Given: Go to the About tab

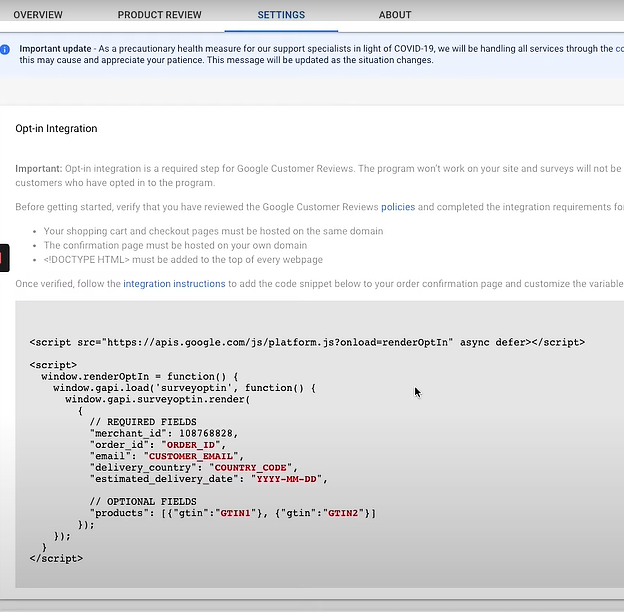Looking at the screenshot, I should [x=395, y=15].
